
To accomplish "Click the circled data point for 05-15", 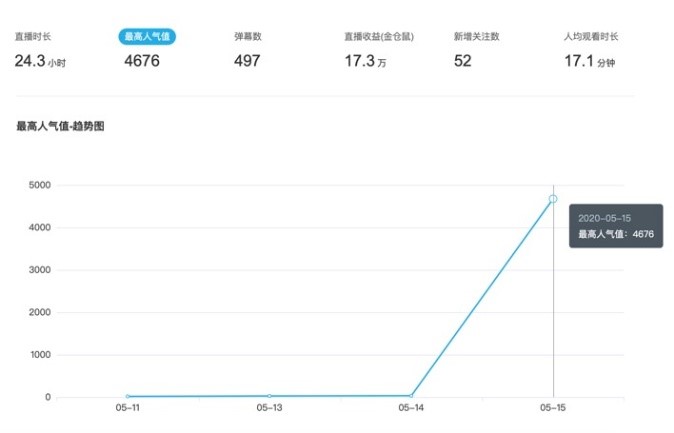I will pyautogui.click(x=553, y=199).
